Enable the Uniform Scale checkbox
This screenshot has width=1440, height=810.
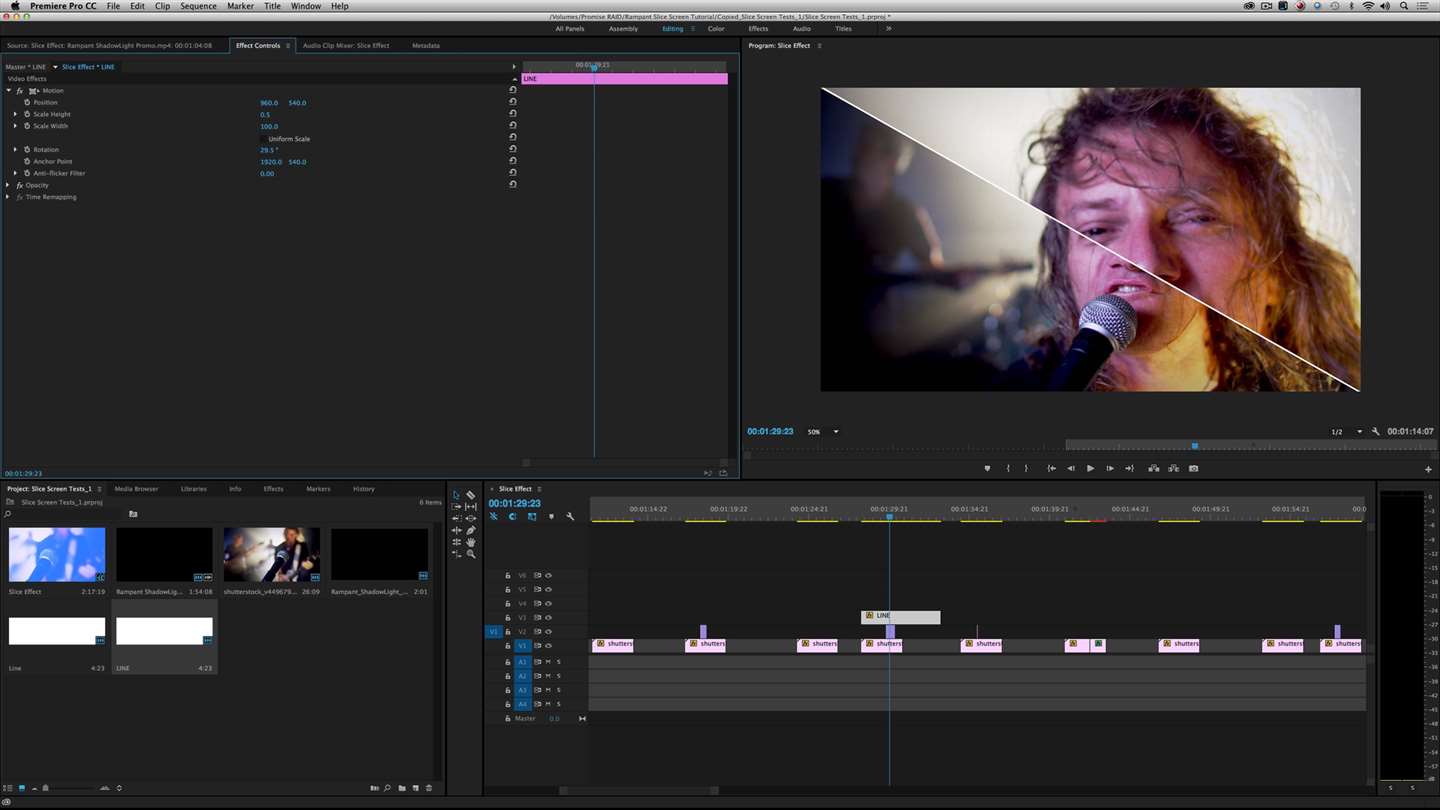pos(262,139)
